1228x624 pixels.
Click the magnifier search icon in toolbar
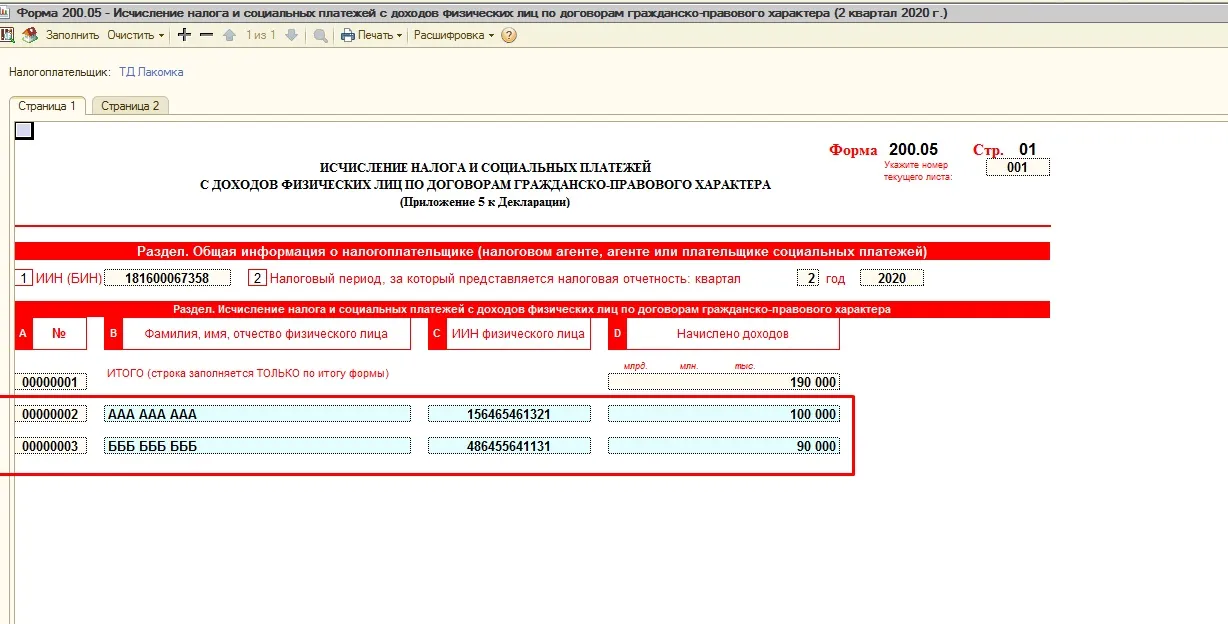[320, 35]
